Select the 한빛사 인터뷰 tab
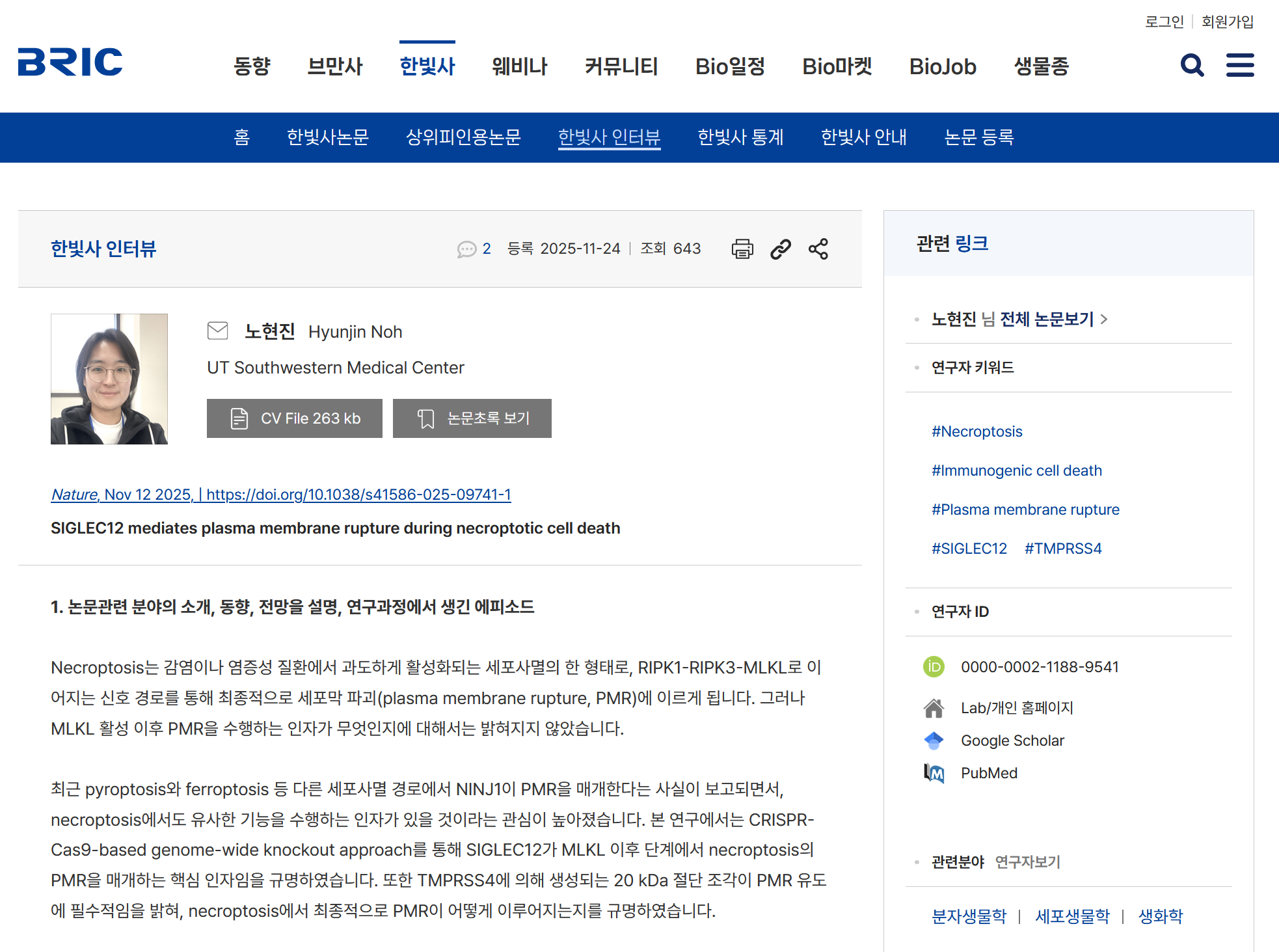Image resolution: width=1279 pixels, height=952 pixels. pyautogui.click(x=609, y=137)
